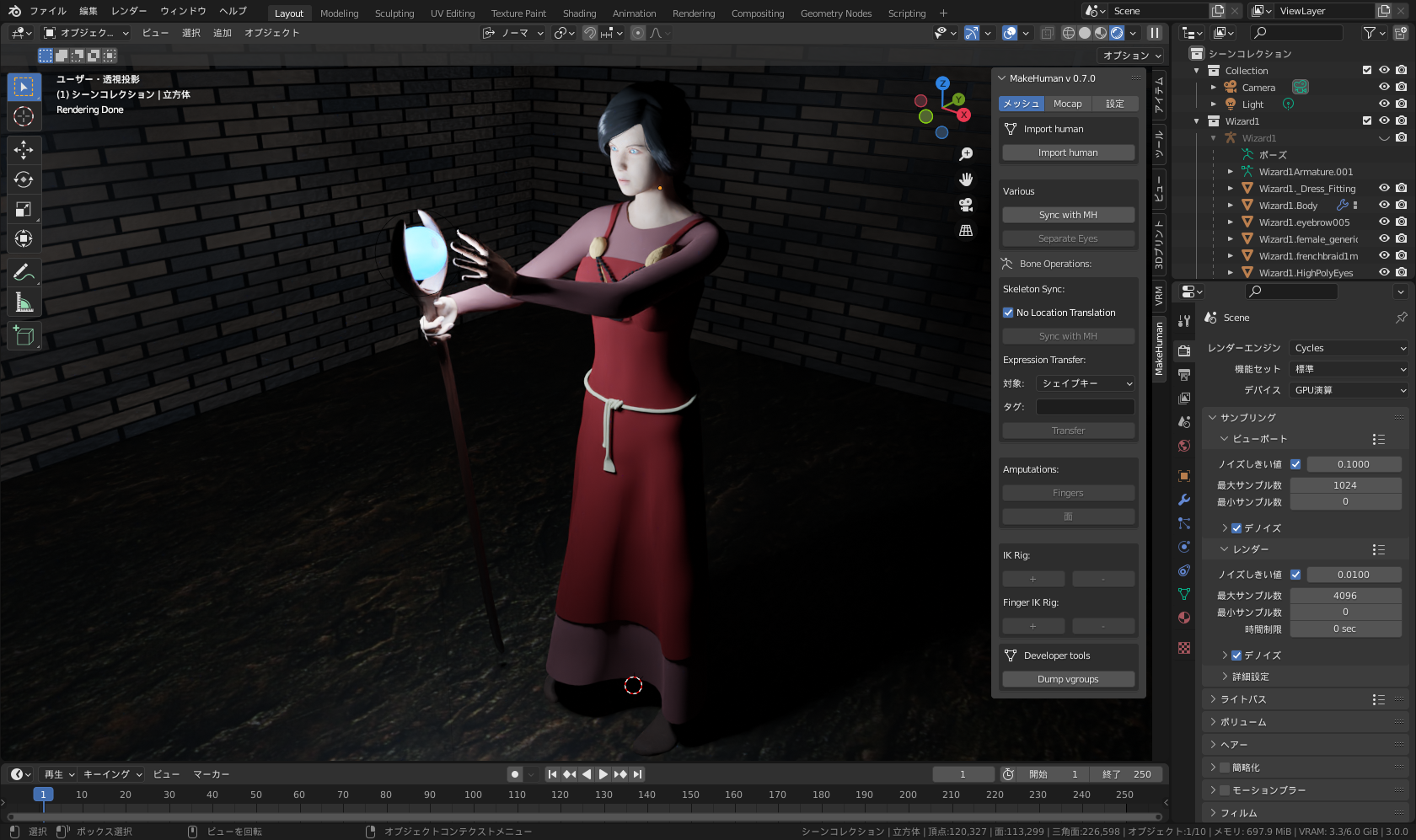Image resolution: width=1416 pixels, height=840 pixels.
Task: Open the Render Properties tab
Action: [1184, 349]
